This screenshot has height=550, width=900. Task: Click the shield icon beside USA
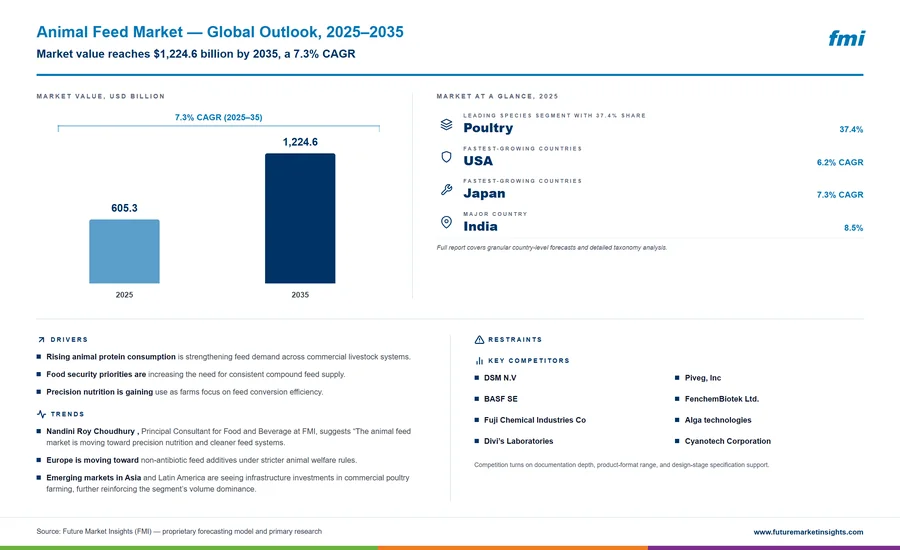(x=446, y=157)
